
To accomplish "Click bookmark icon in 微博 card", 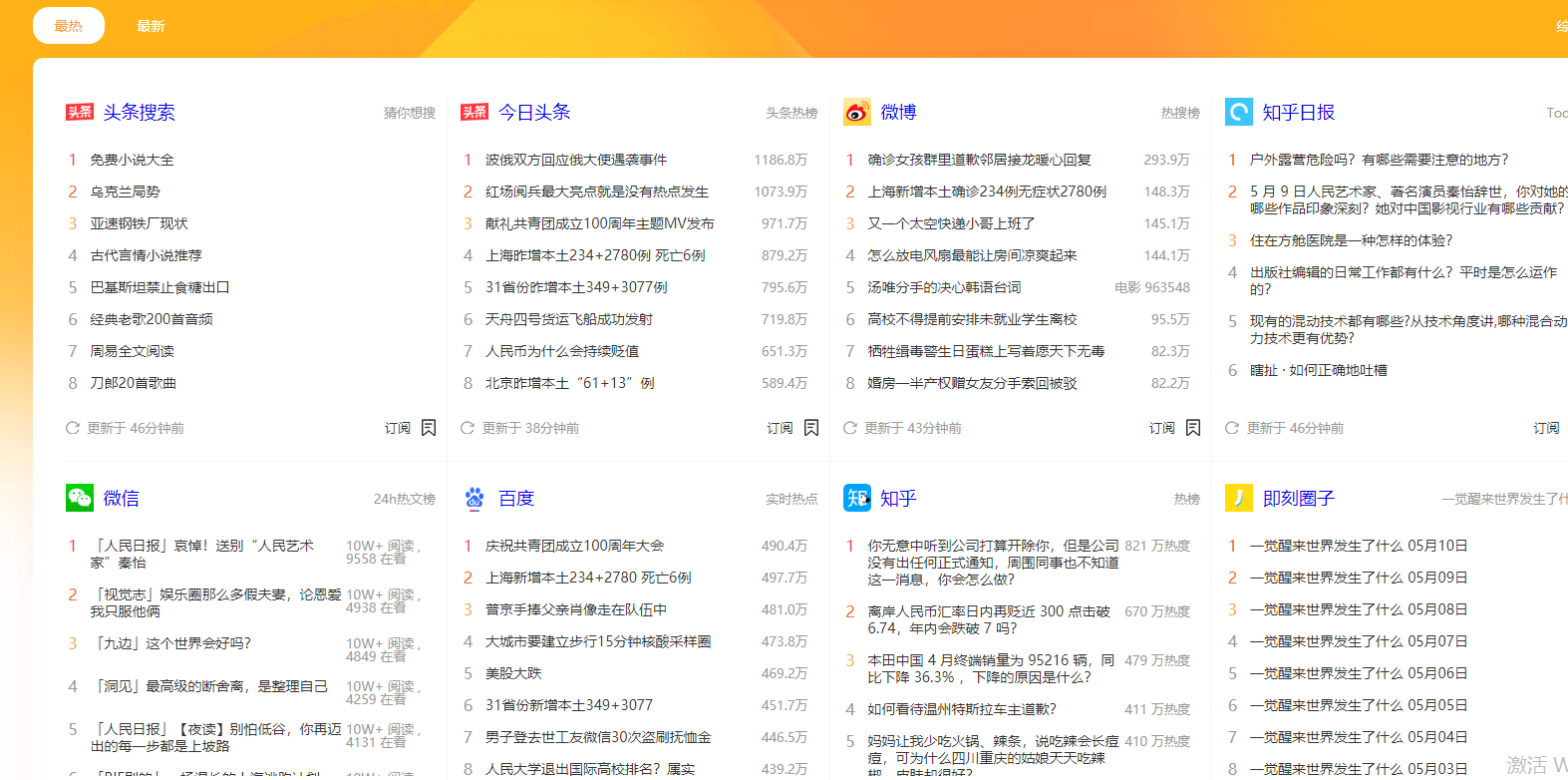I will click(1193, 428).
